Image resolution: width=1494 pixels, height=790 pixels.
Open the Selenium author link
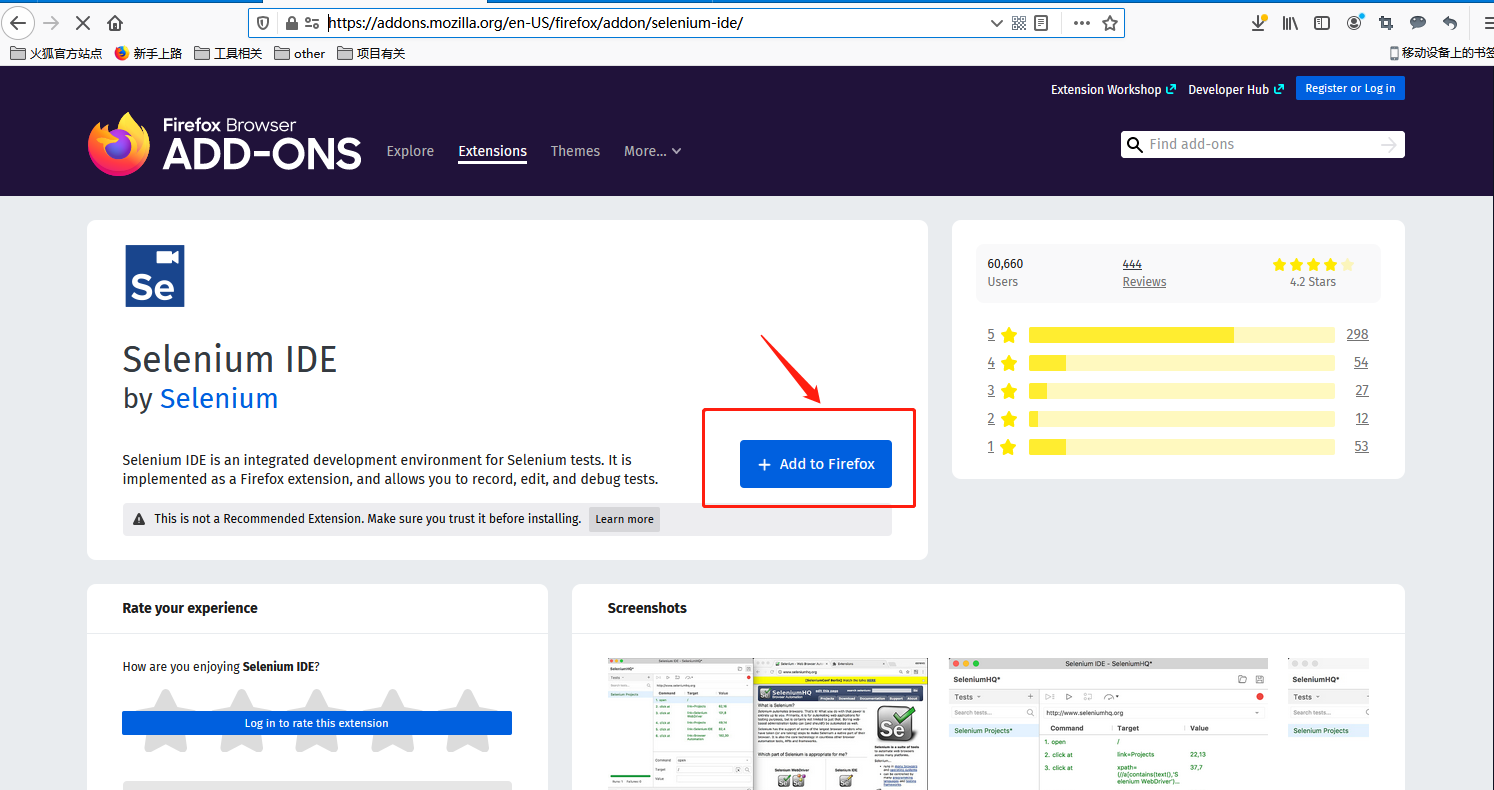(x=219, y=398)
